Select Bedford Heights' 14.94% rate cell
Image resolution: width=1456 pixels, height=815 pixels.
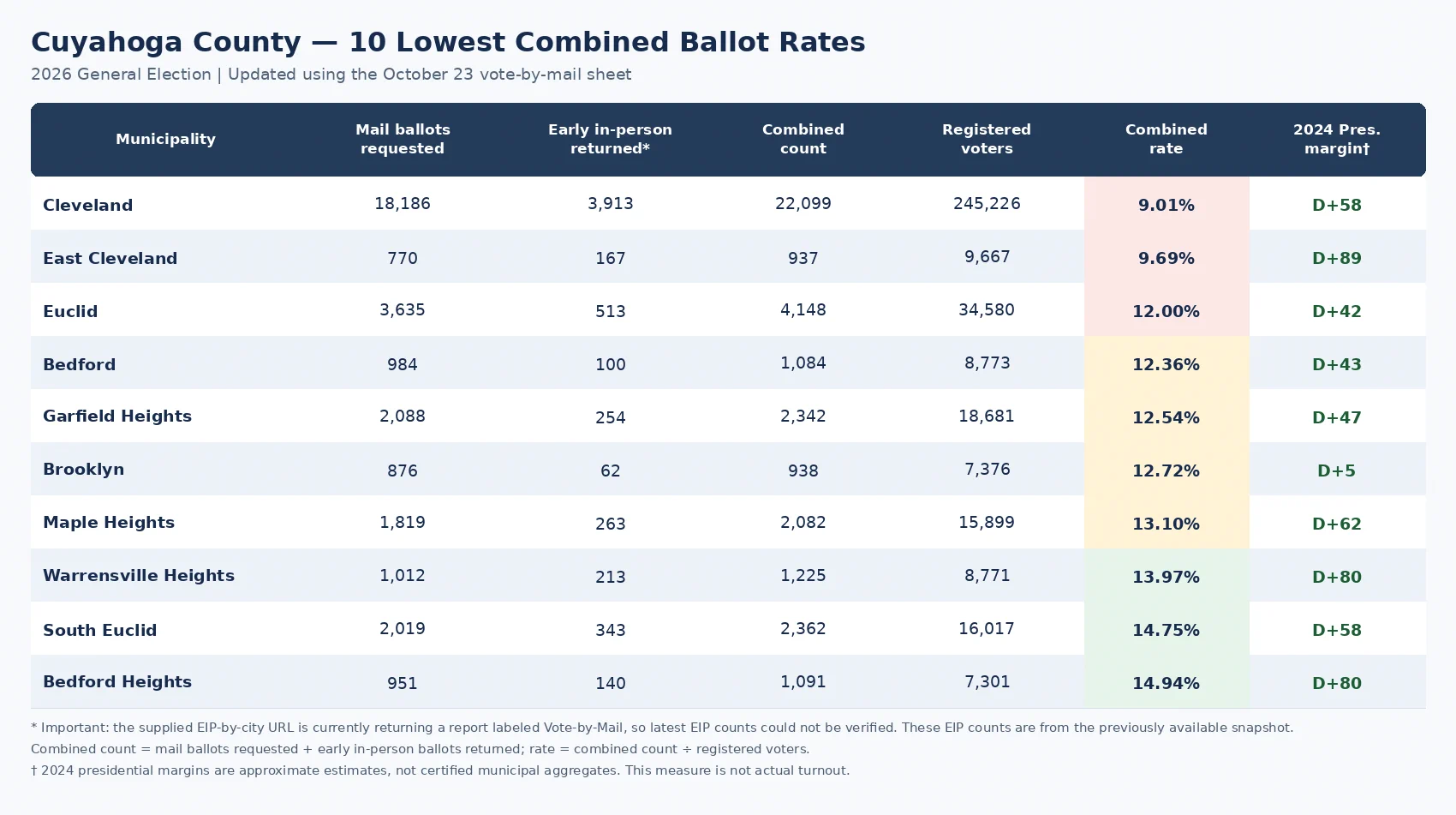tap(1167, 682)
